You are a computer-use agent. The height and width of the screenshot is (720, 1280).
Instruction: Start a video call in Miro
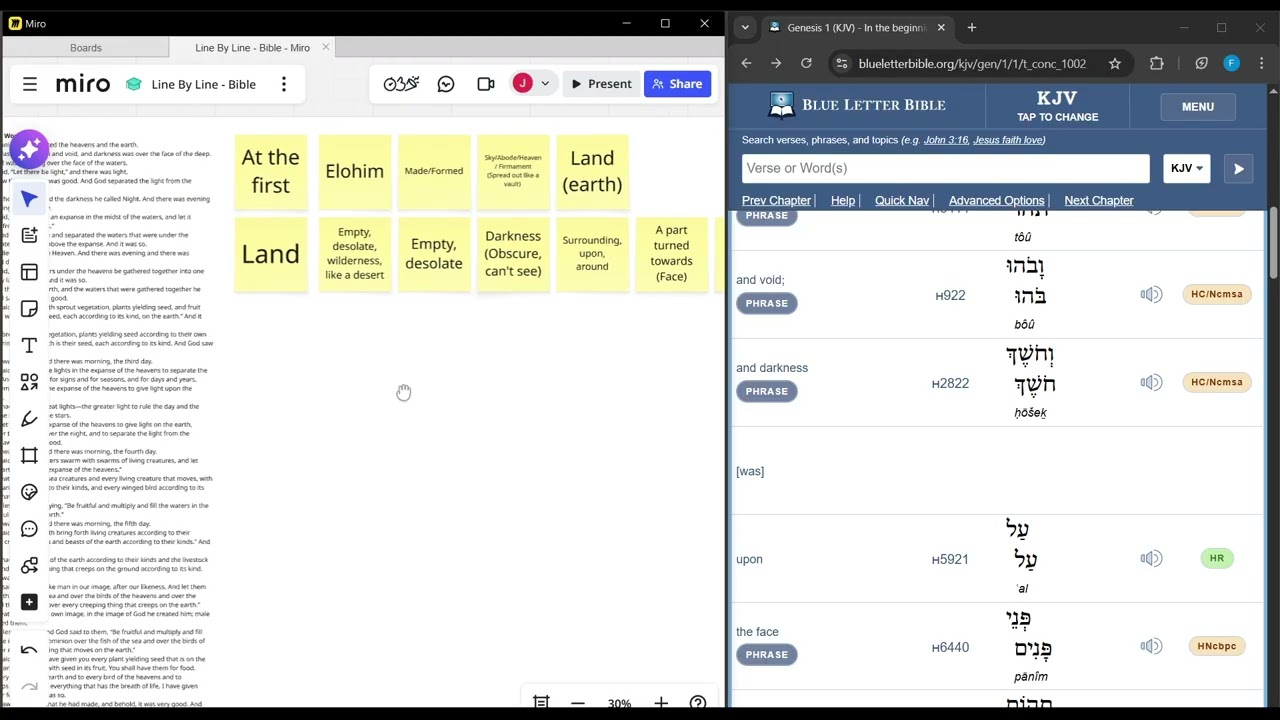click(486, 84)
